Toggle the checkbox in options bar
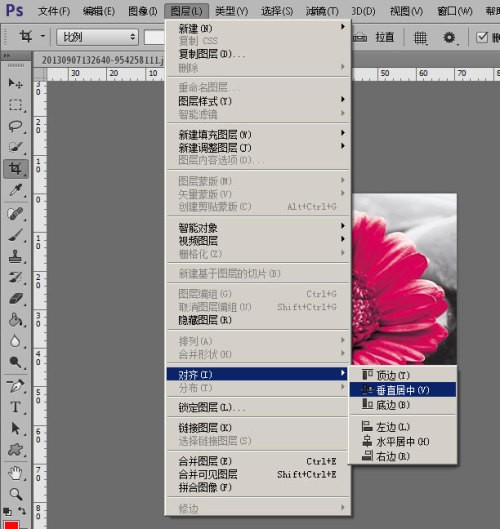The width and height of the screenshot is (500, 529). (x=482, y=37)
